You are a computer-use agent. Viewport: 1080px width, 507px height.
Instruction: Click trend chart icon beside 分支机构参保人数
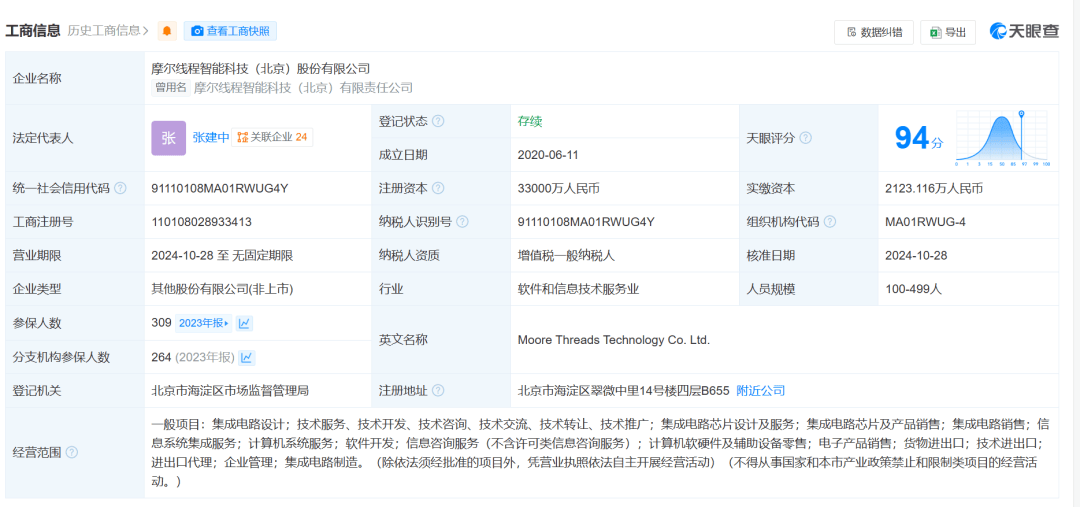(247, 358)
